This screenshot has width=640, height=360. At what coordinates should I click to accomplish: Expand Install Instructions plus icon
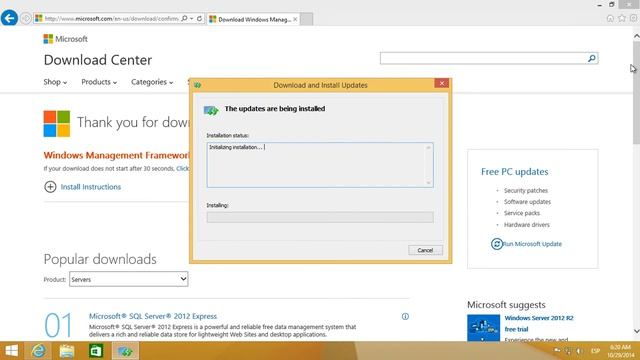tap(50, 187)
